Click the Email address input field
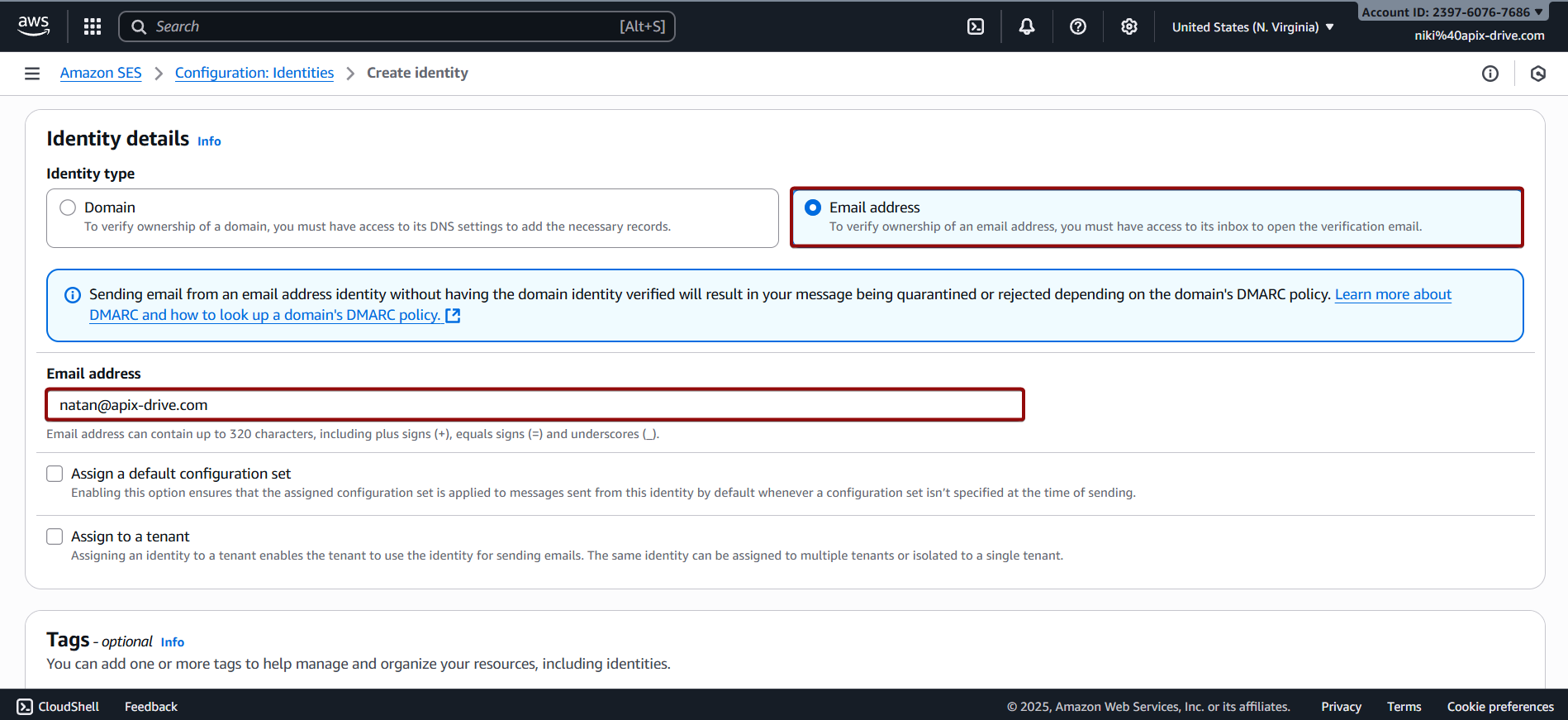The image size is (1568, 720). pyautogui.click(x=535, y=405)
